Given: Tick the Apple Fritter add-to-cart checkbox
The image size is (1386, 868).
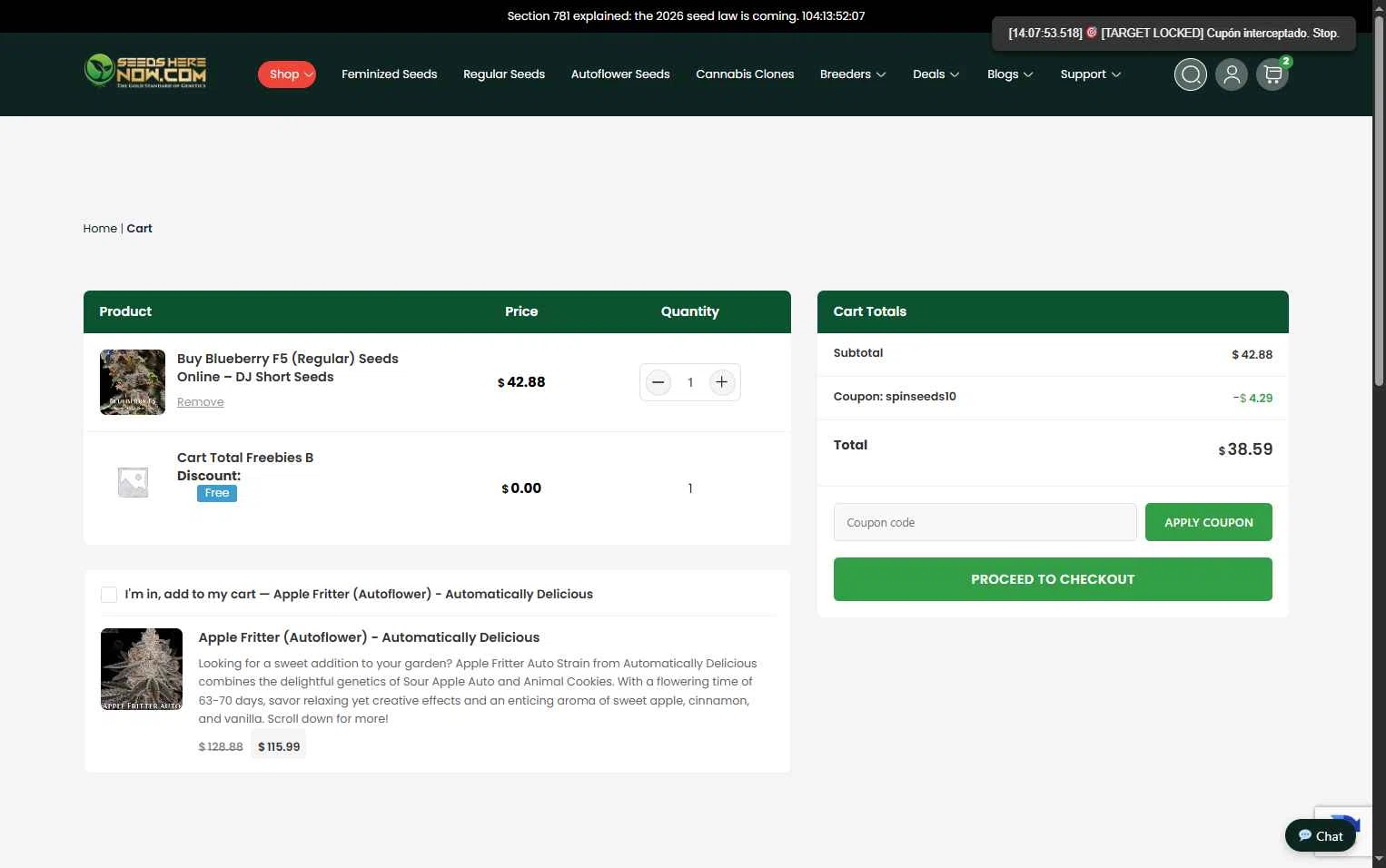Looking at the screenshot, I should tap(109, 595).
